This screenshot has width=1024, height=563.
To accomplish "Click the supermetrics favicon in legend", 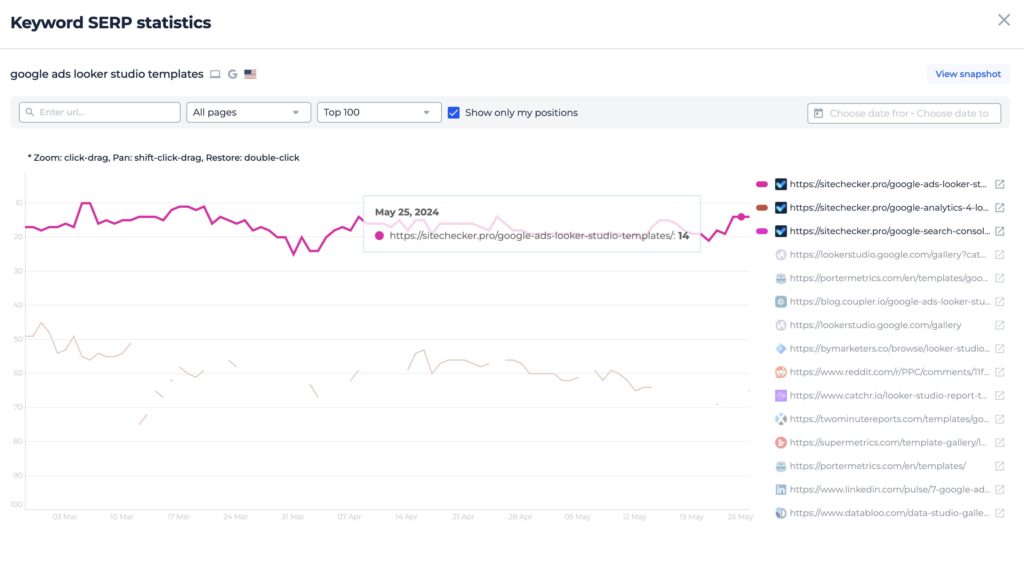I will point(780,443).
